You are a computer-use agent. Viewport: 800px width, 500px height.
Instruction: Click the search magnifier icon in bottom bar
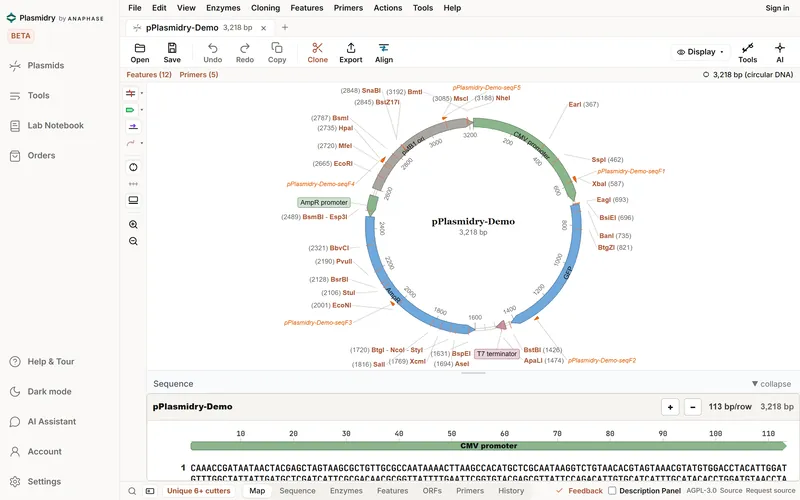[x=132, y=491]
